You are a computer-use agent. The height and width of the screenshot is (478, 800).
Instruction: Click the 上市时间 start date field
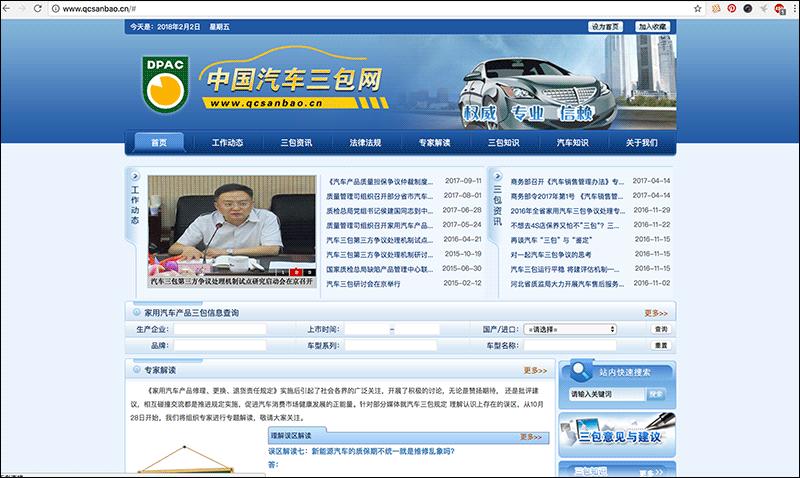coord(366,330)
